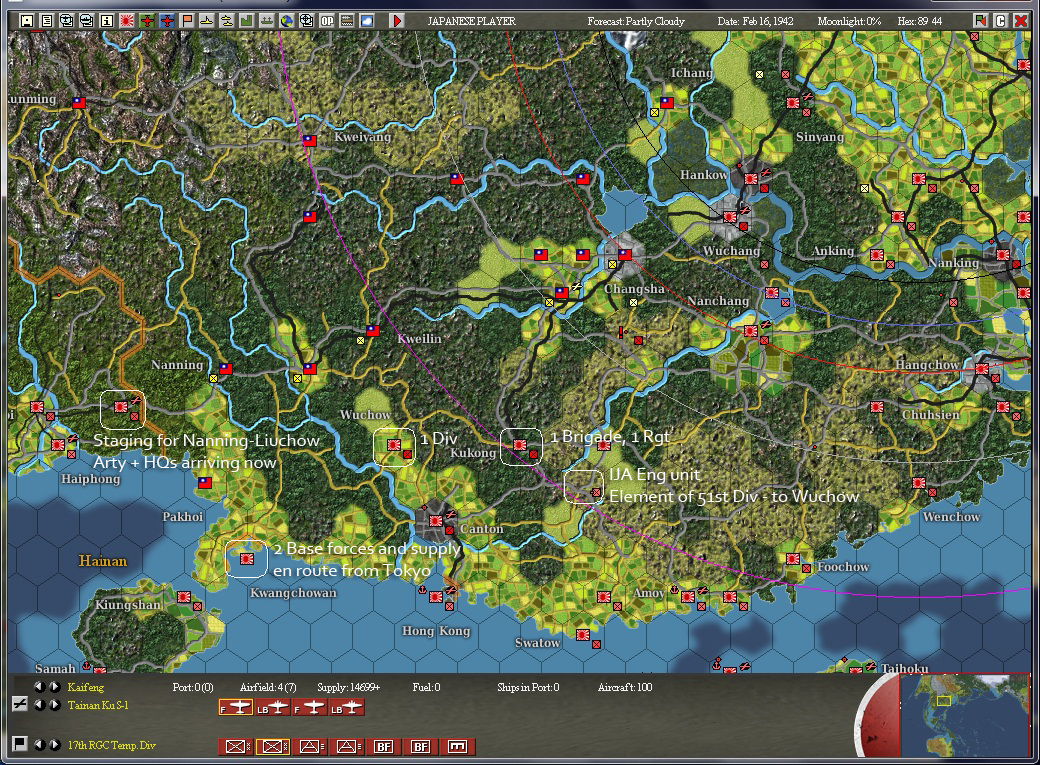This screenshot has width=1040, height=765.
Task: Select the second LB bomber unit icon
Action: 347,708
